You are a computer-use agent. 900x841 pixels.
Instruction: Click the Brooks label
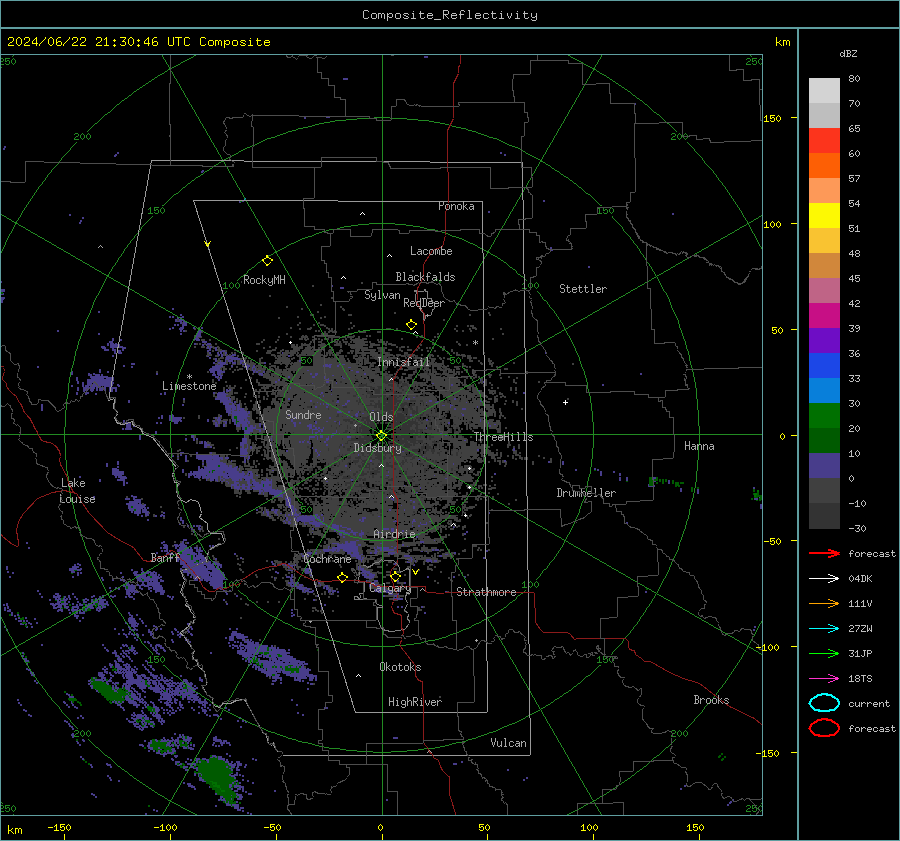click(x=711, y=700)
